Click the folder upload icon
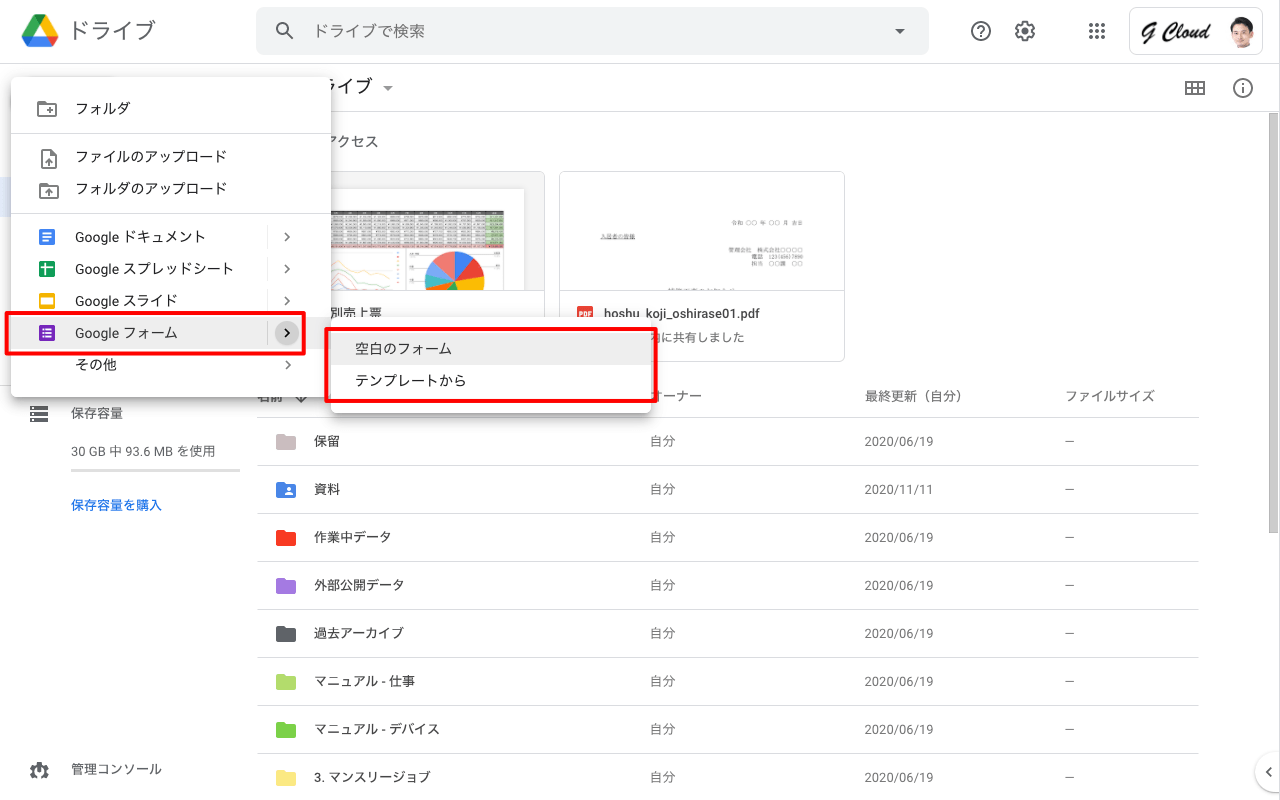The image size is (1280, 800). (x=47, y=189)
